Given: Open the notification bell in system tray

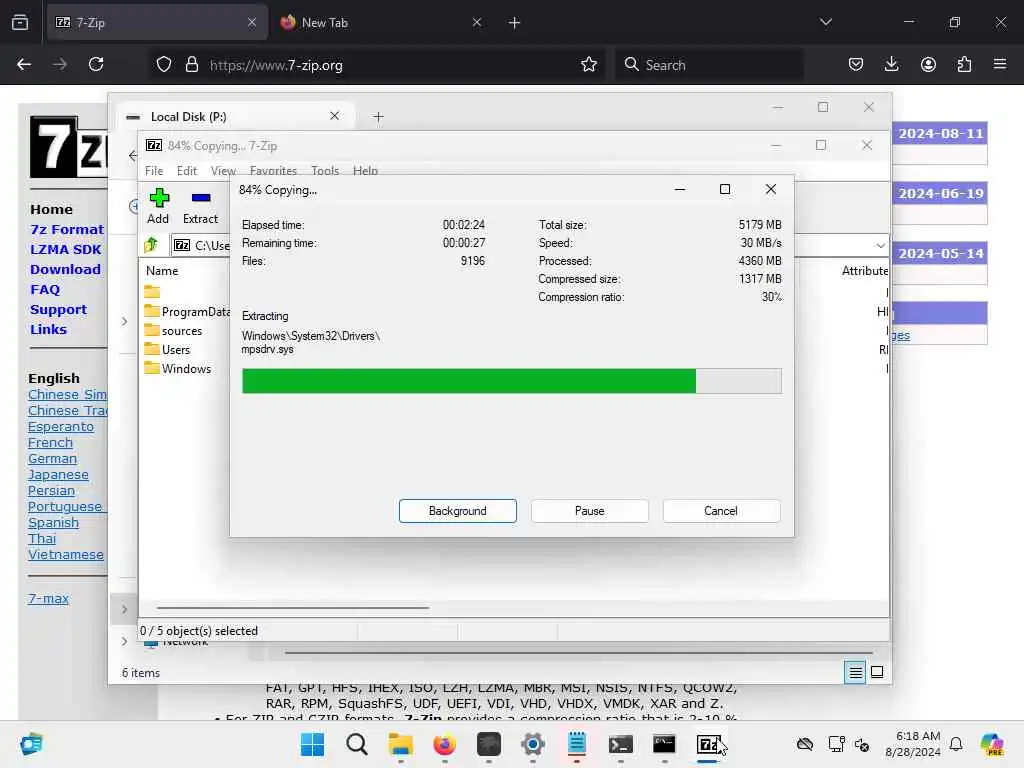Looking at the screenshot, I should pos(956,744).
